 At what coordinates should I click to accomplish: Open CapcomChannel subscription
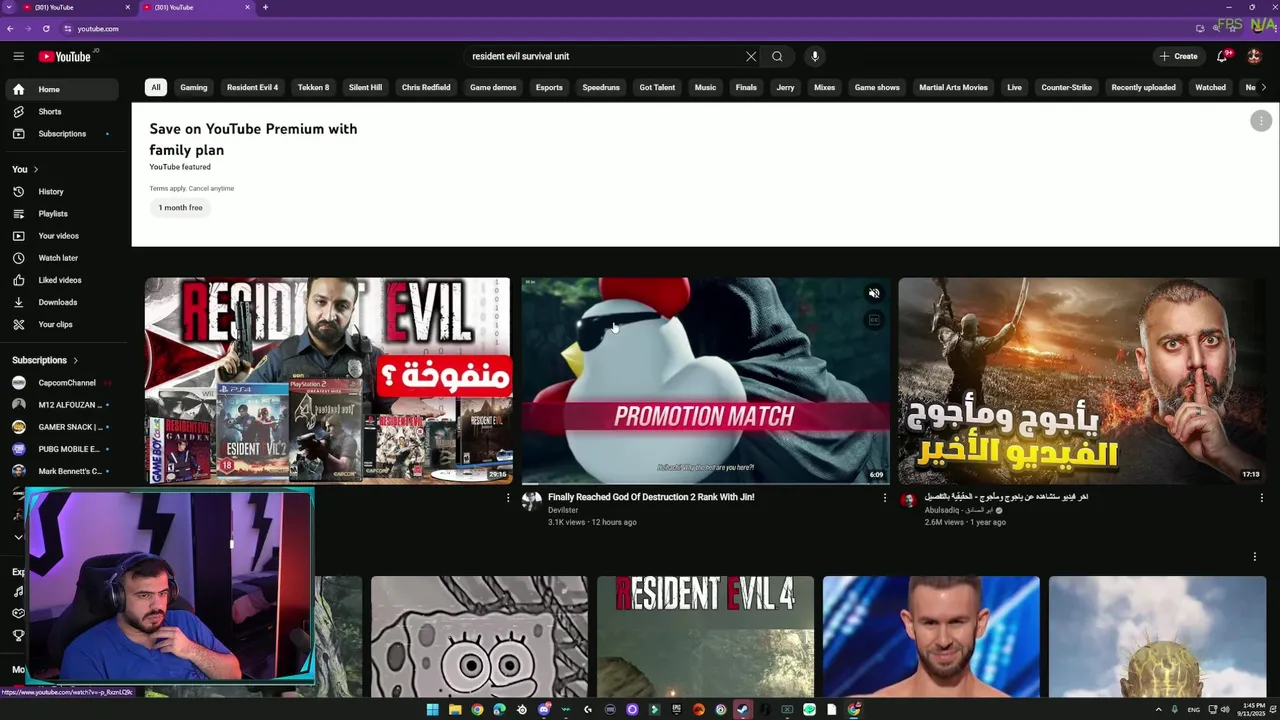point(64,383)
